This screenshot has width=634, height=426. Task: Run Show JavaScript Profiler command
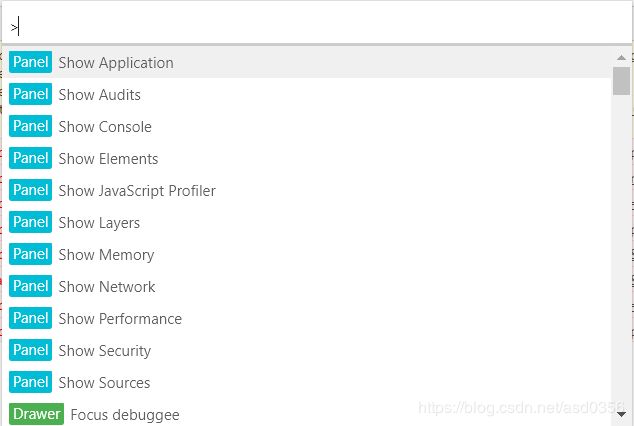[x=307, y=190]
